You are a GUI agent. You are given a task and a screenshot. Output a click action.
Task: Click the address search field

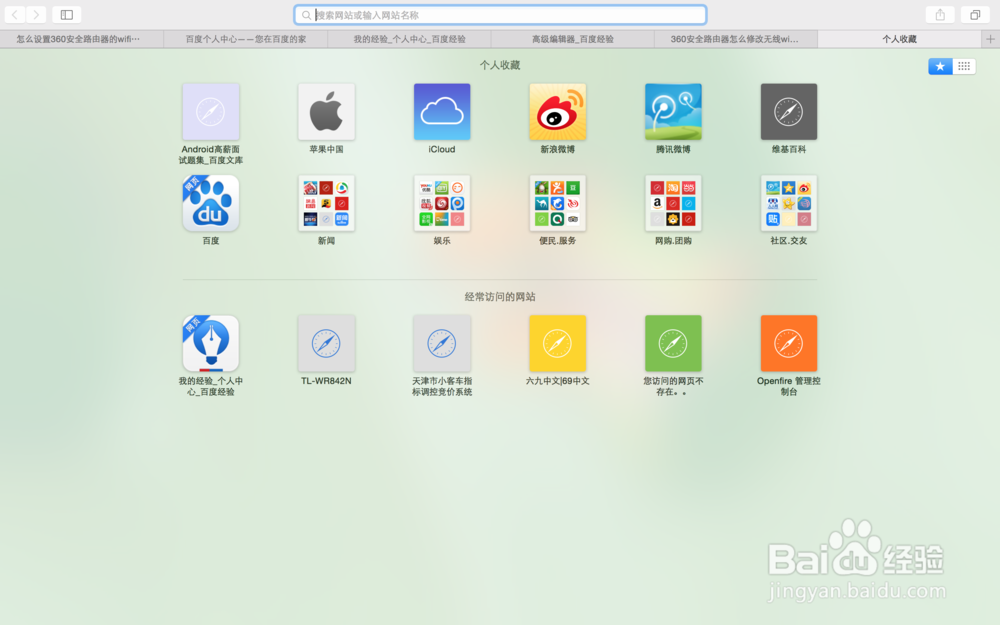point(500,15)
